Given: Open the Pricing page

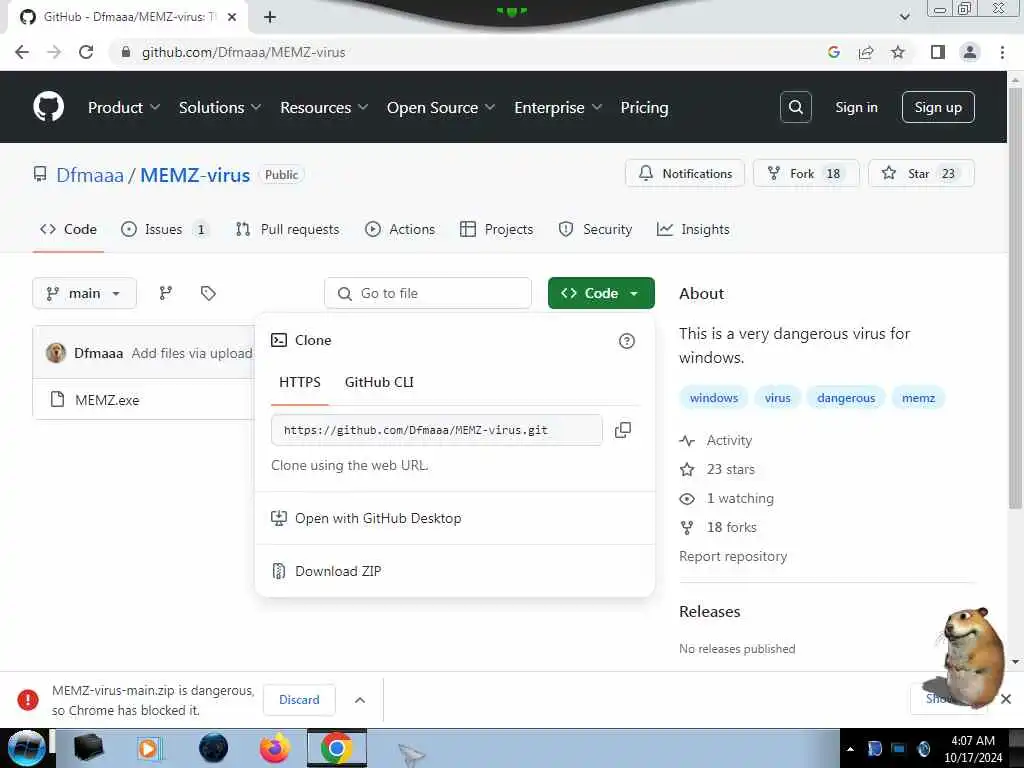Looking at the screenshot, I should (x=644, y=108).
